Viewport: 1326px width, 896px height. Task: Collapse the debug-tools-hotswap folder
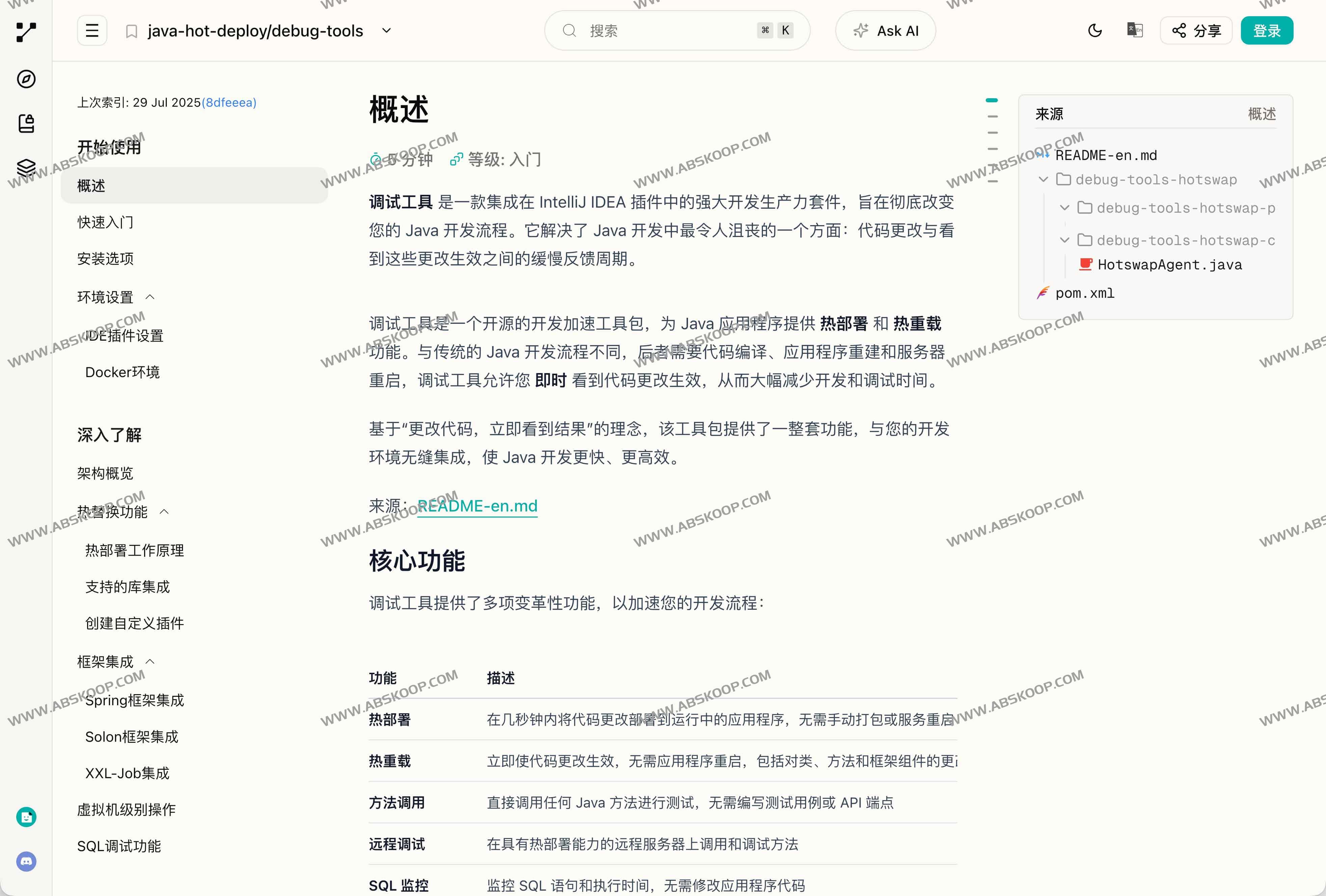(x=1043, y=180)
